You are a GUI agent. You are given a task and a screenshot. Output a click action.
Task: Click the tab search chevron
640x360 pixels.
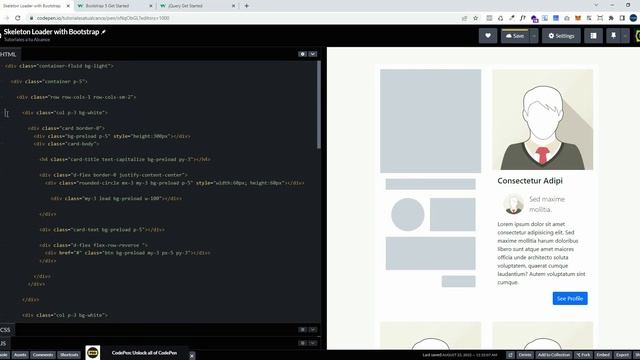[x=596, y=5]
